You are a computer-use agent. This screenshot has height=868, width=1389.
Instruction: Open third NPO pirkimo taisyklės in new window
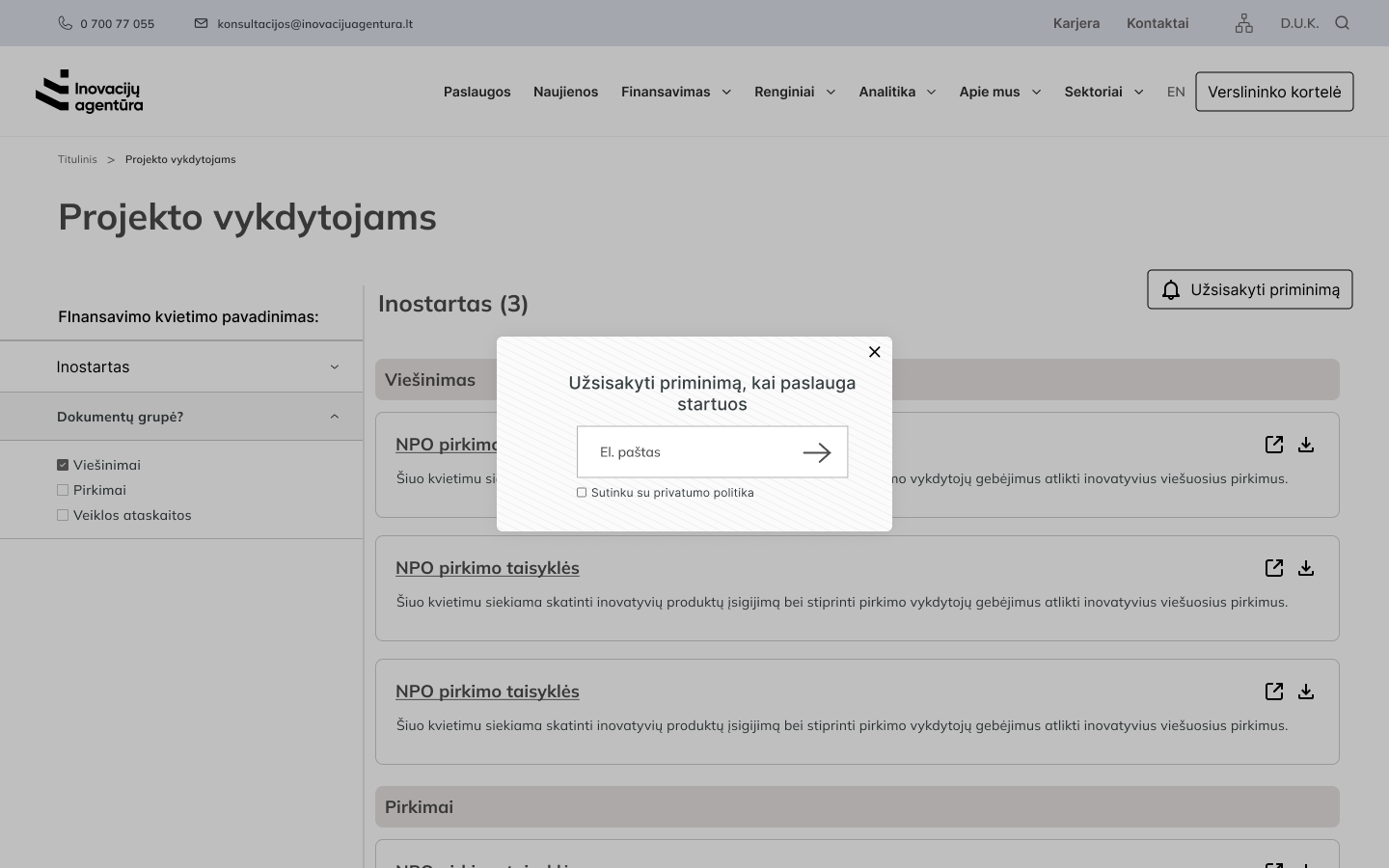(x=1273, y=692)
